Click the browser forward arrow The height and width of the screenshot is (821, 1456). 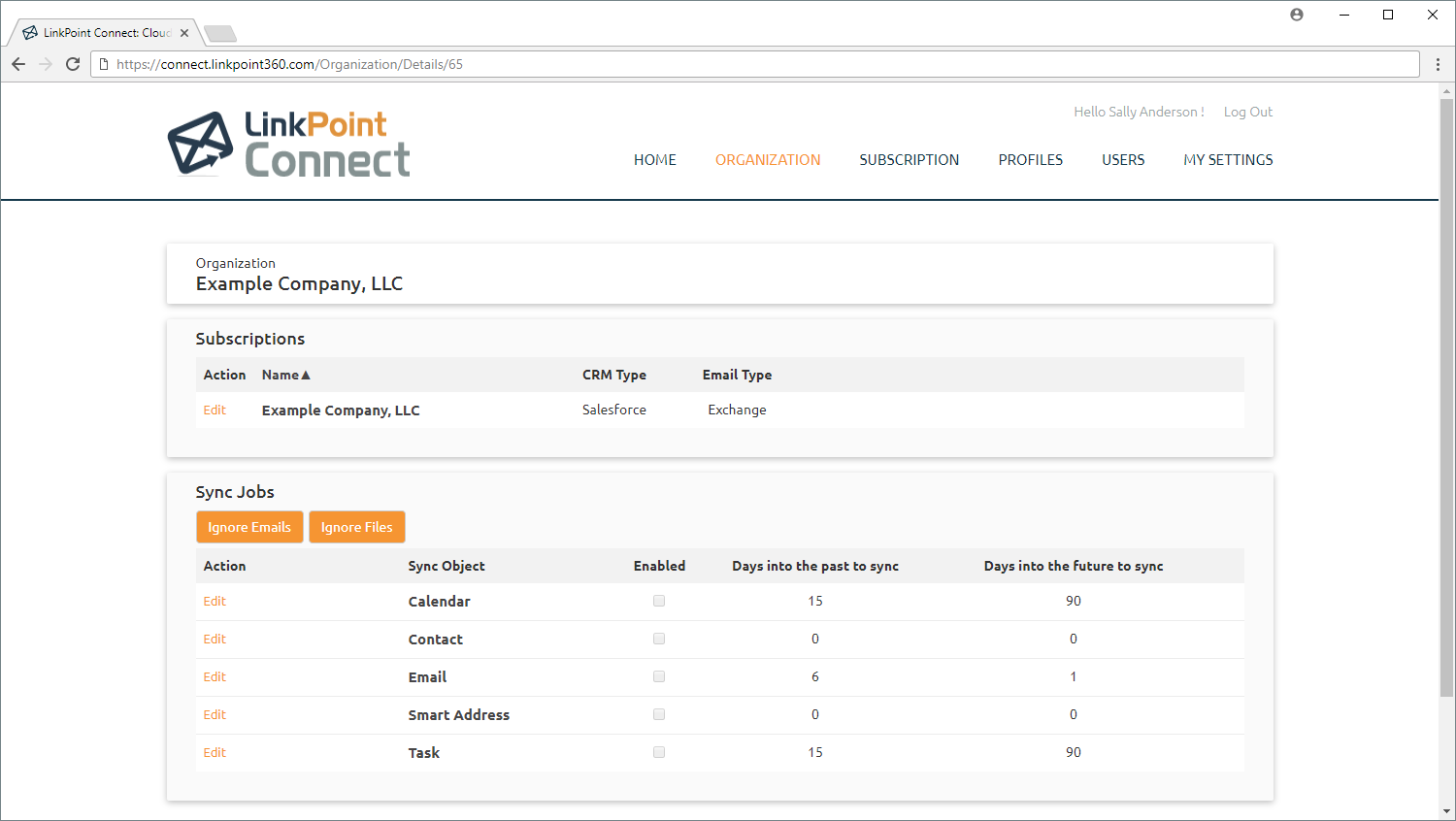(x=46, y=64)
